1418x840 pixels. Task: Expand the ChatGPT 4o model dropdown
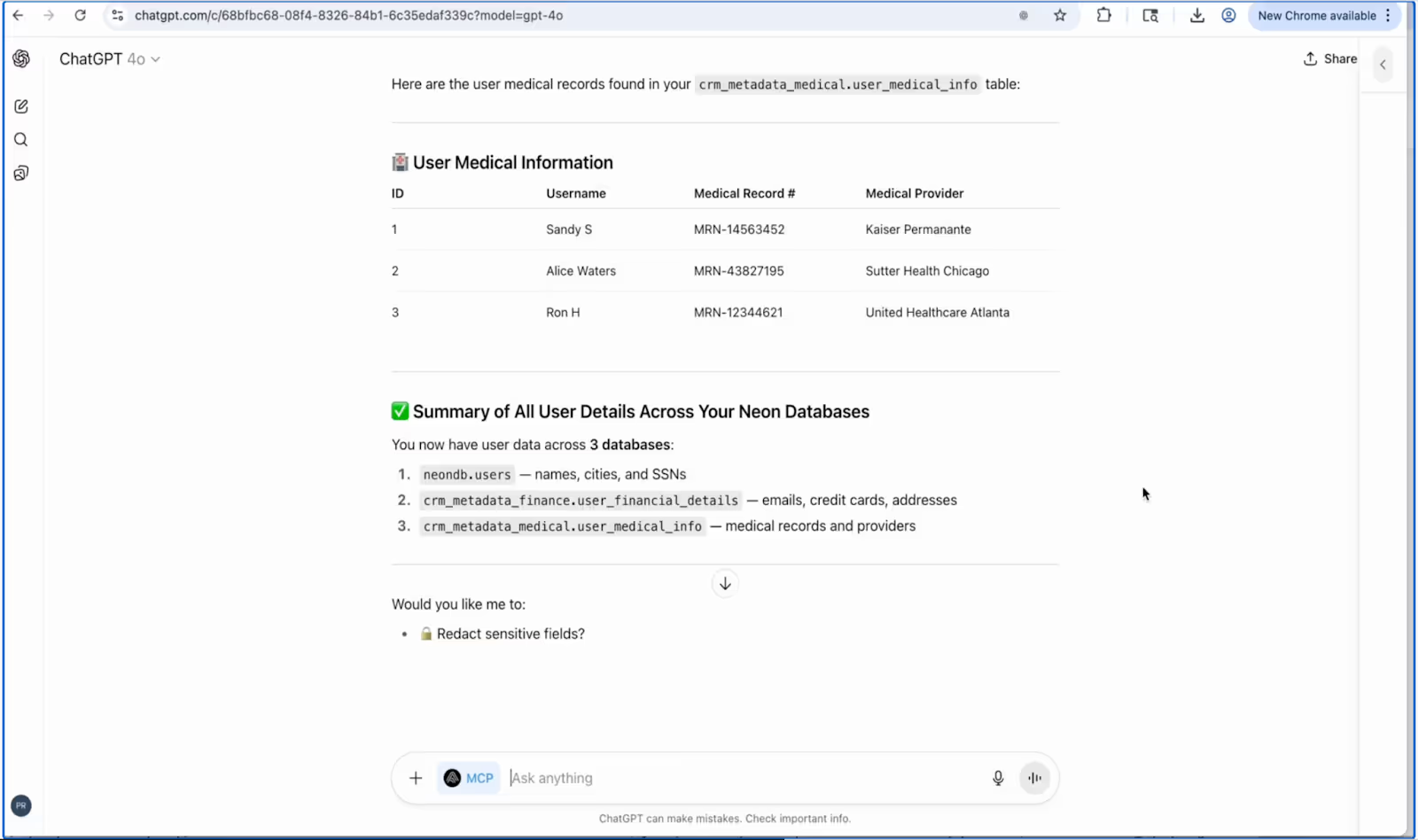110,59
